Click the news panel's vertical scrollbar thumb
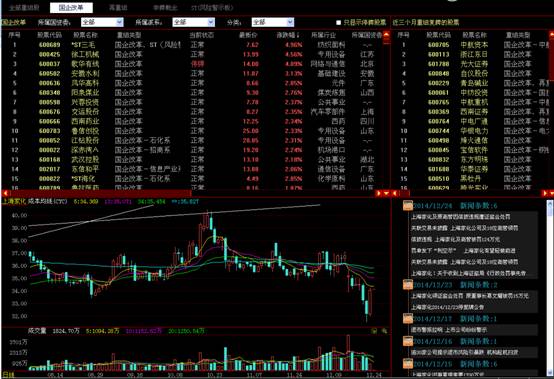Image resolution: width=554 pixels, height=379 pixels. 549,208
